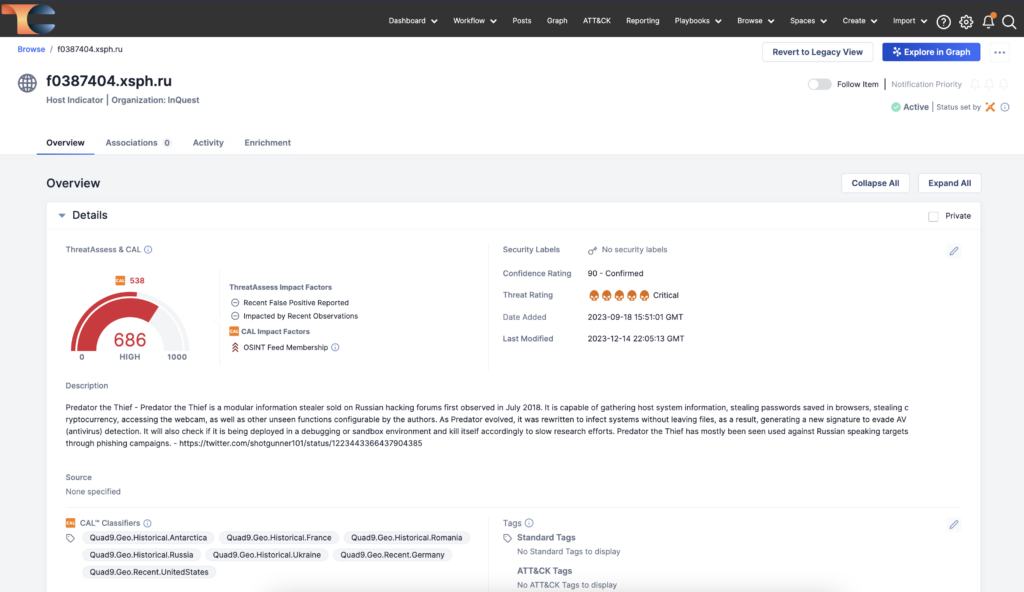Select the Overview tab
The image size is (1024, 592).
tap(65, 142)
